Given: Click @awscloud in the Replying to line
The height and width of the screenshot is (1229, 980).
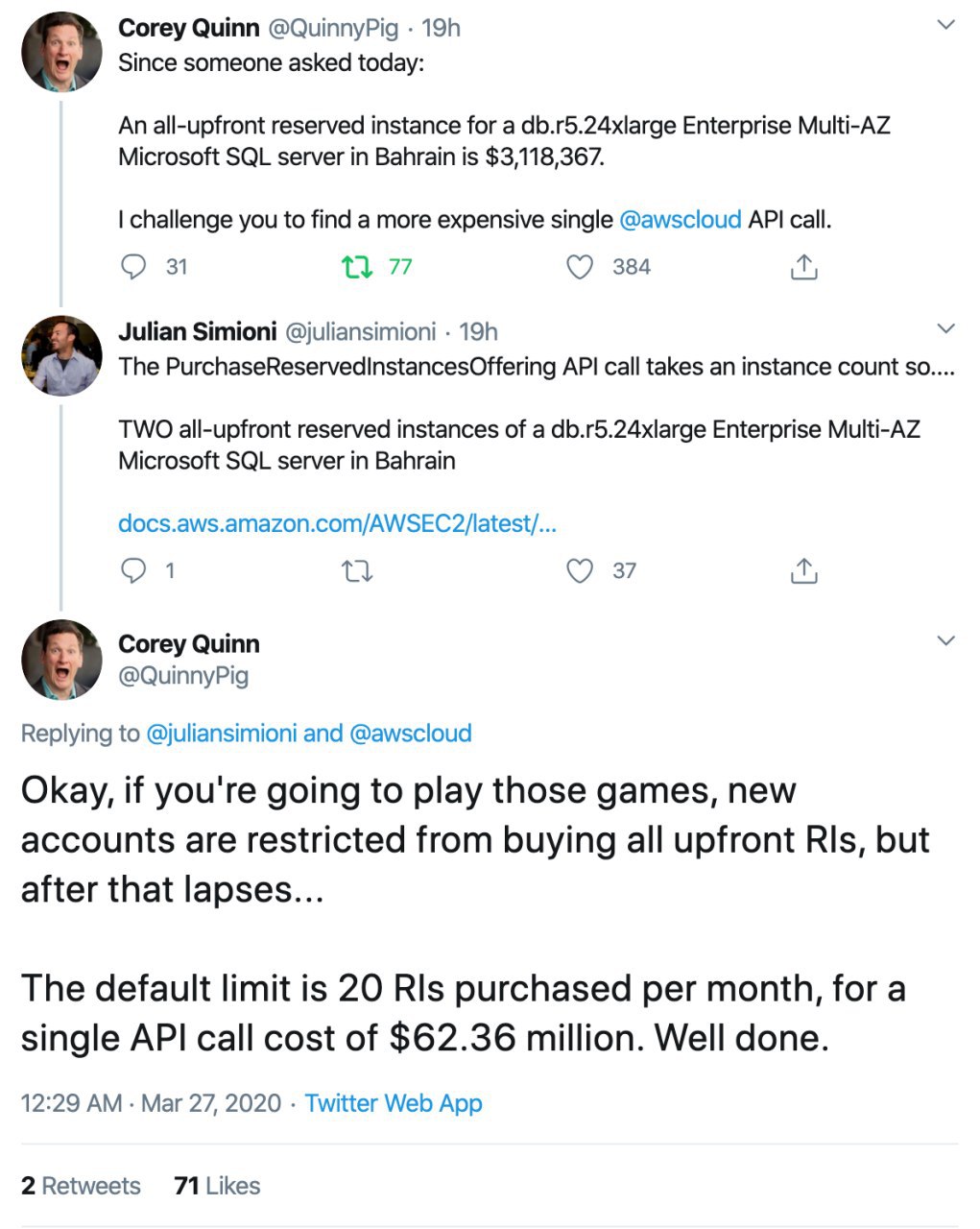Looking at the screenshot, I should tap(410, 734).
